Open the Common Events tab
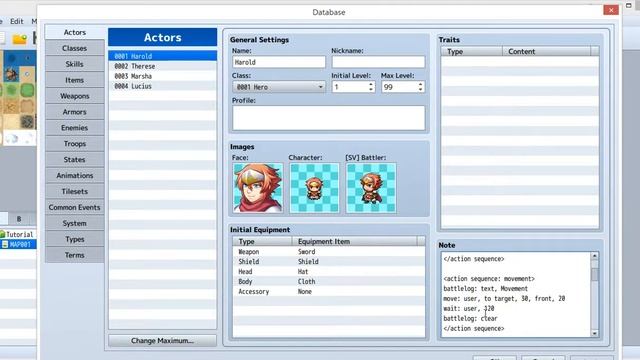This screenshot has width=640, height=360. 75,207
